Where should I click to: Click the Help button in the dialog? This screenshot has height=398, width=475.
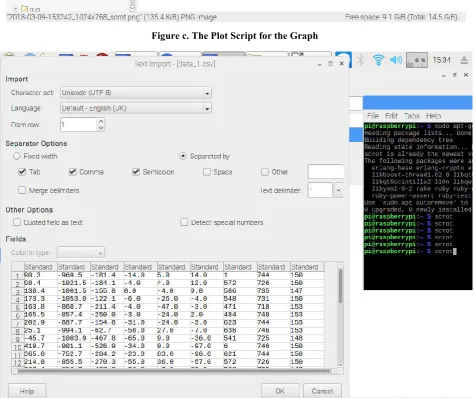27,391
